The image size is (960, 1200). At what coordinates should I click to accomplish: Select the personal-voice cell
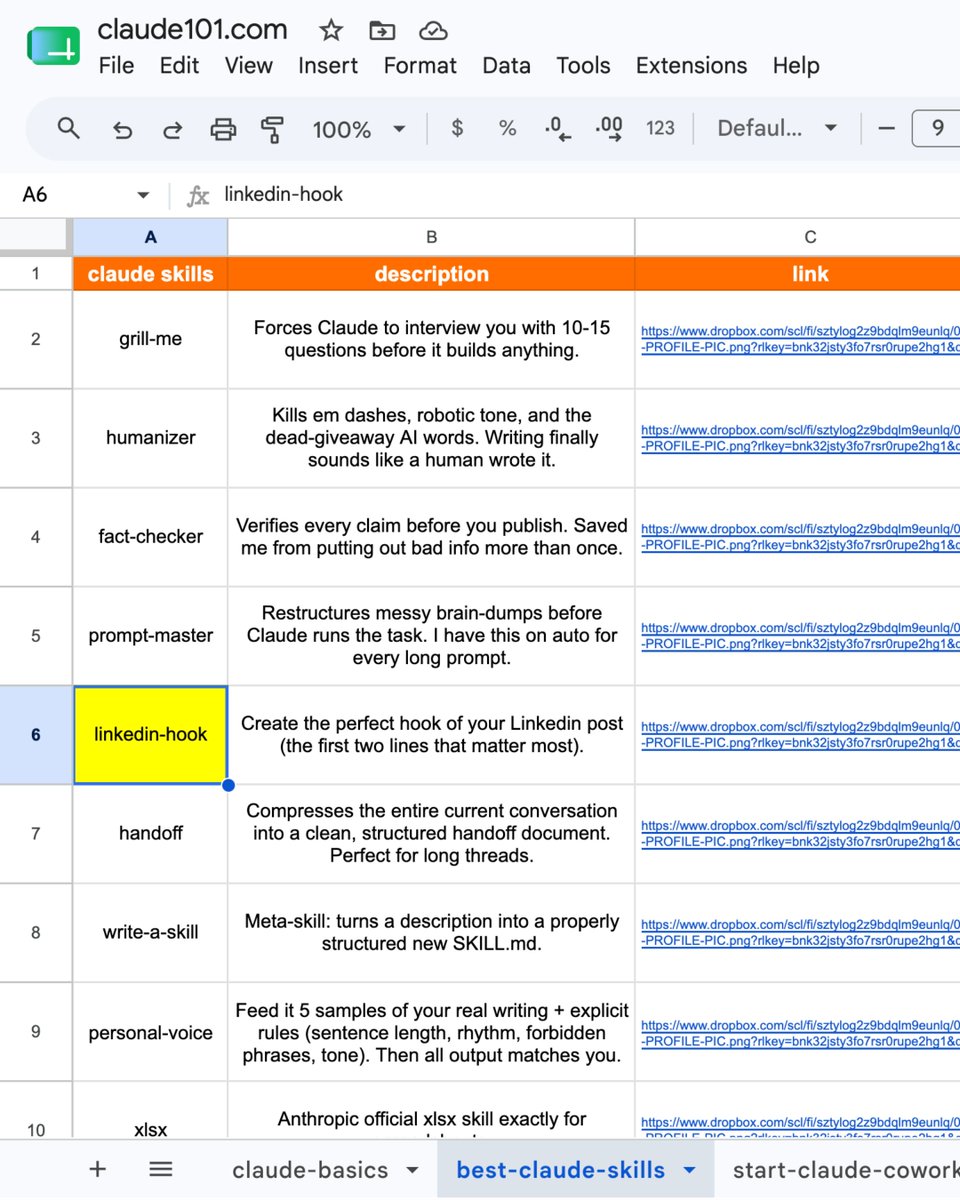(150, 1032)
